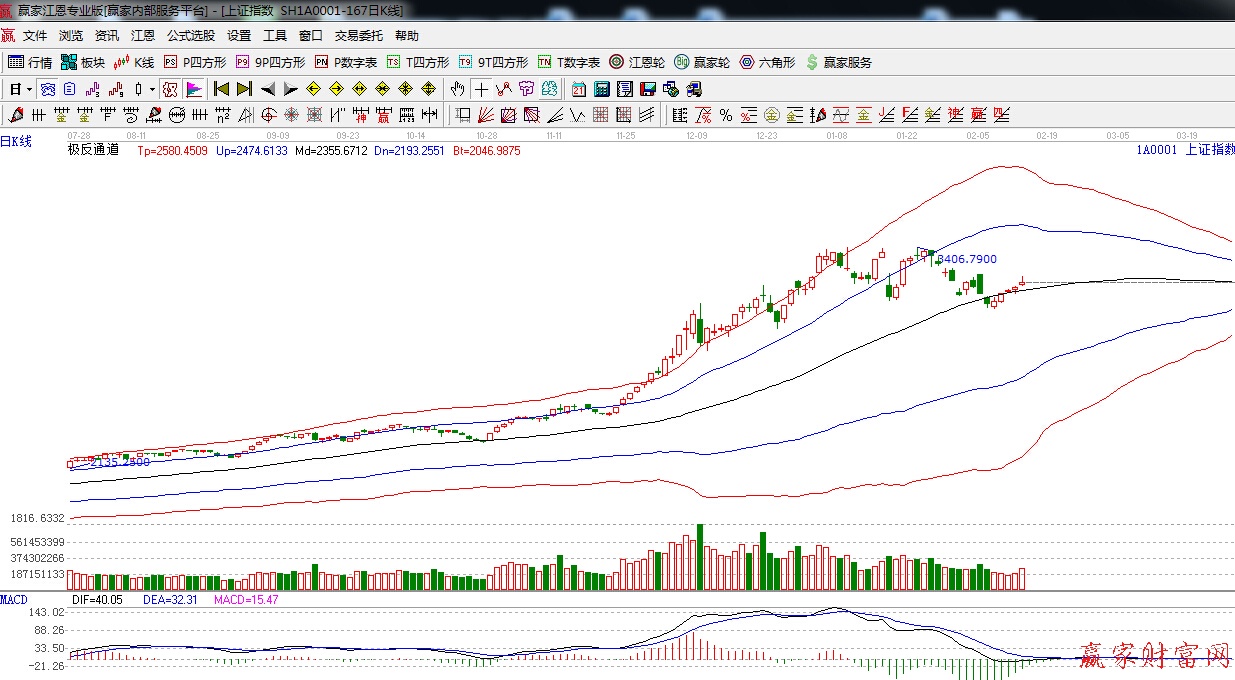Click the percent (%) drawing tool
Screen dimensions: 1235x680
725,115
